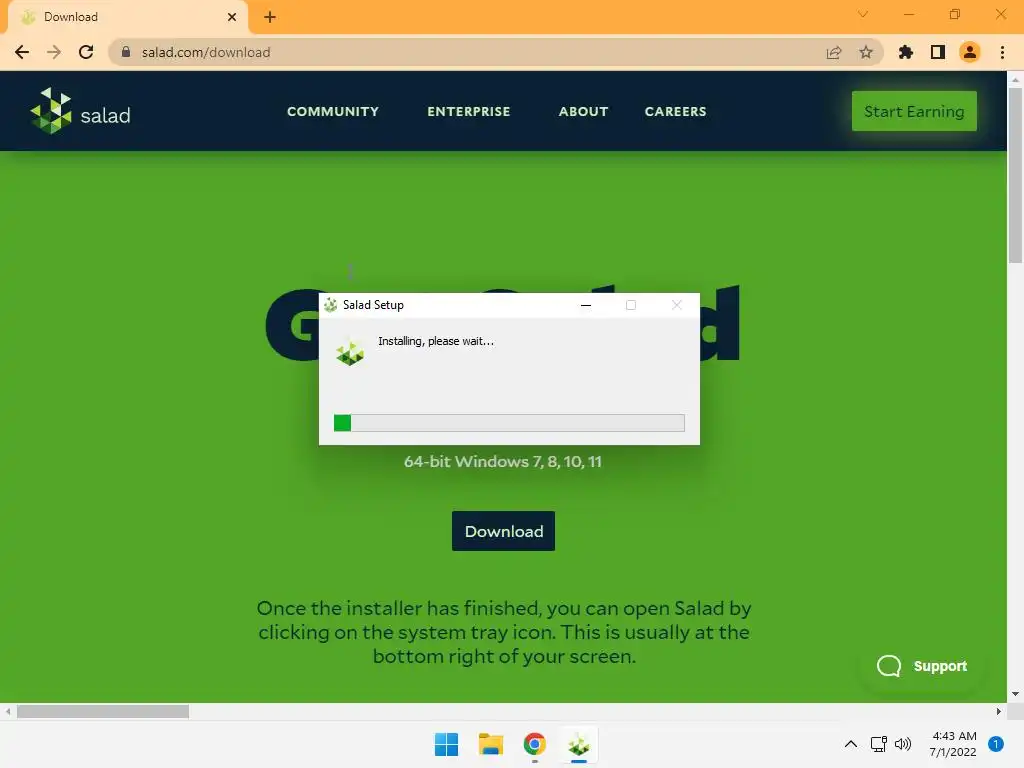The height and width of the screenshot is (768, 1024).
Task: Share this page using the share icon
Action: (x=834, y=52)
